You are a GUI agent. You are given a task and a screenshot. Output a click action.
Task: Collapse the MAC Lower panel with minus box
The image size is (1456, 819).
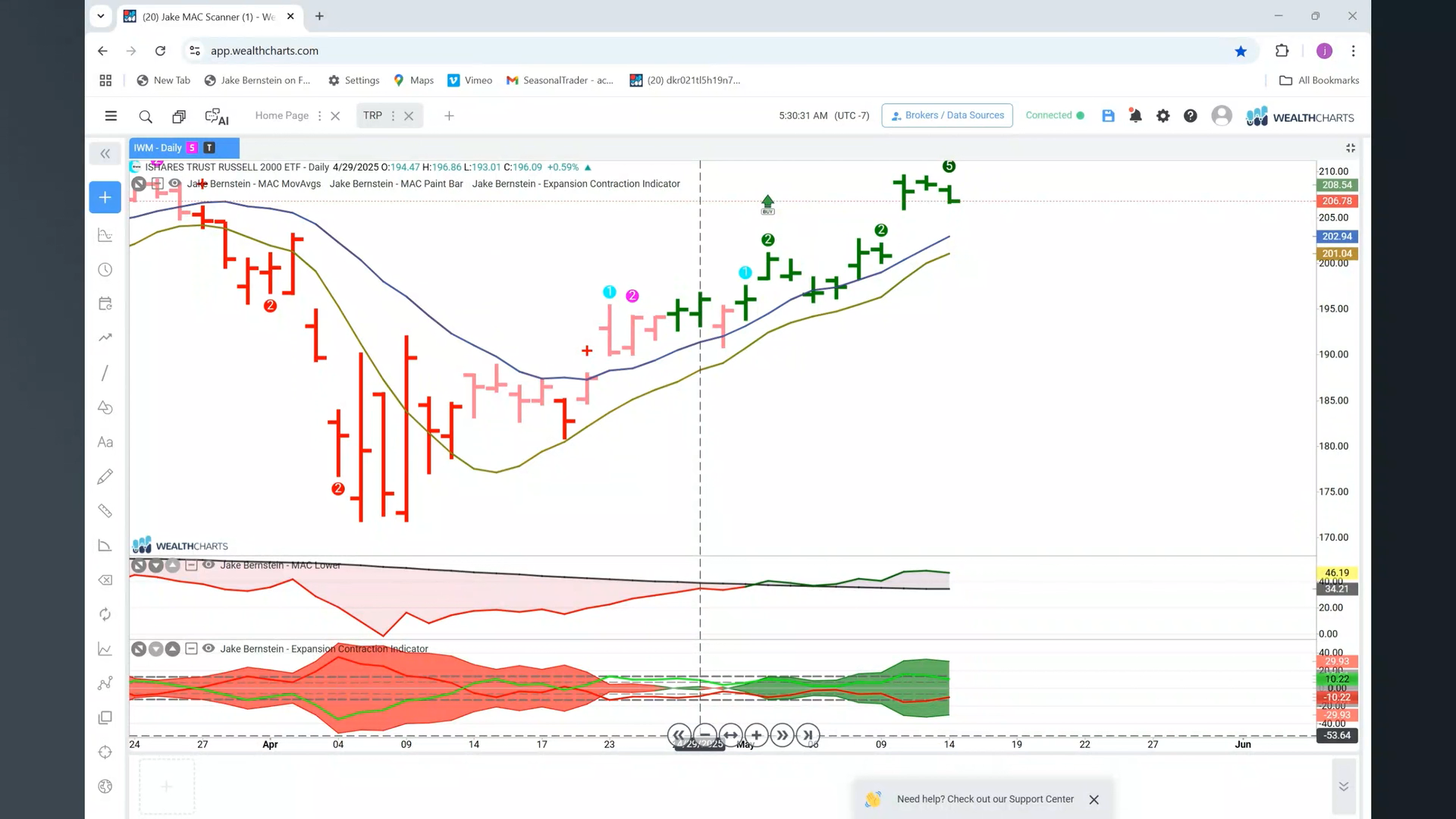pyautogui.click(x=191, y=565)
